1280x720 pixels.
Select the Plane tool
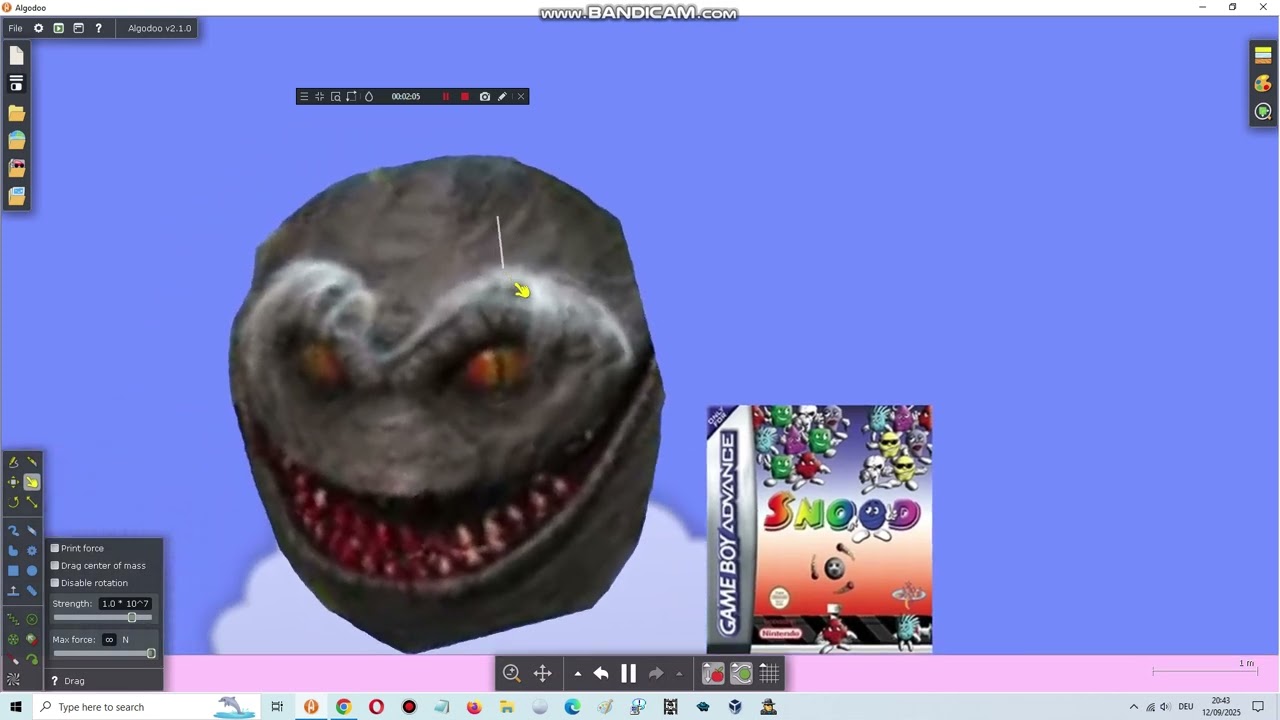[13, 590]
